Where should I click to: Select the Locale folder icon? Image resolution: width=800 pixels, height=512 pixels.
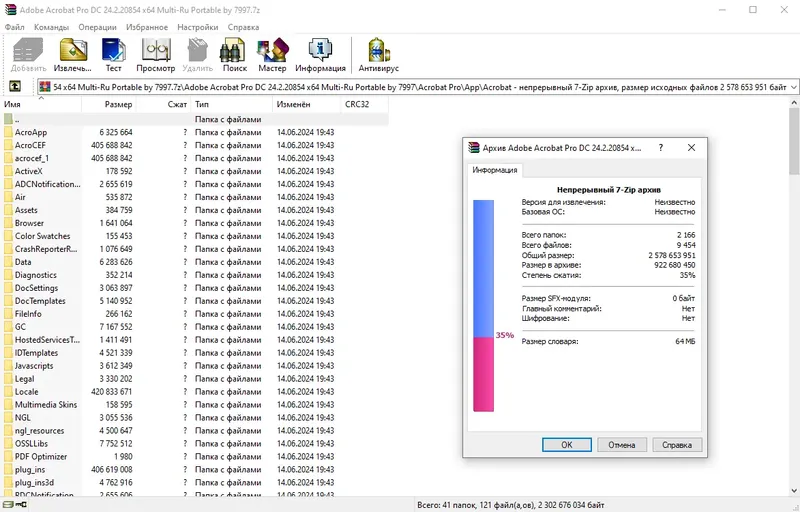click(x=8, y=392)
